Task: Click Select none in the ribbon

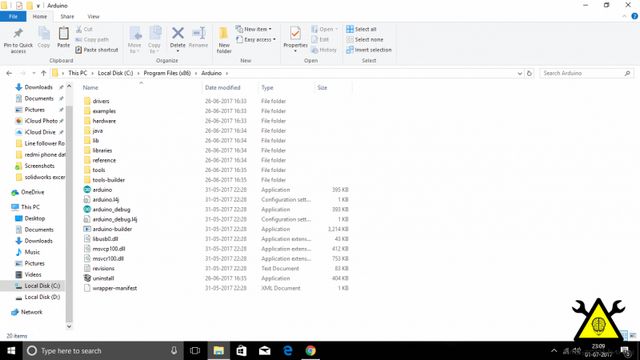Action: click(364, 40)
